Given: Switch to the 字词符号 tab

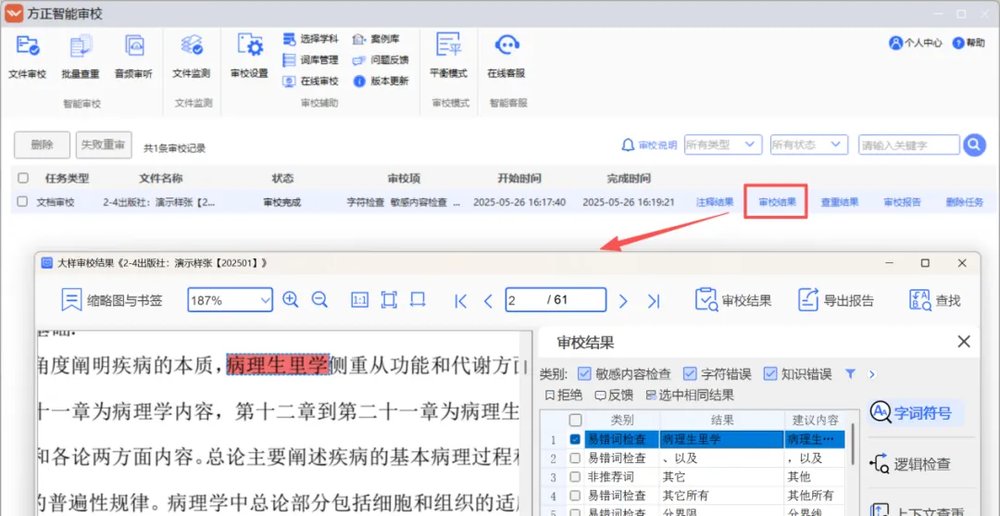Looking at the screenshot, I should click(x=911, y=412).
